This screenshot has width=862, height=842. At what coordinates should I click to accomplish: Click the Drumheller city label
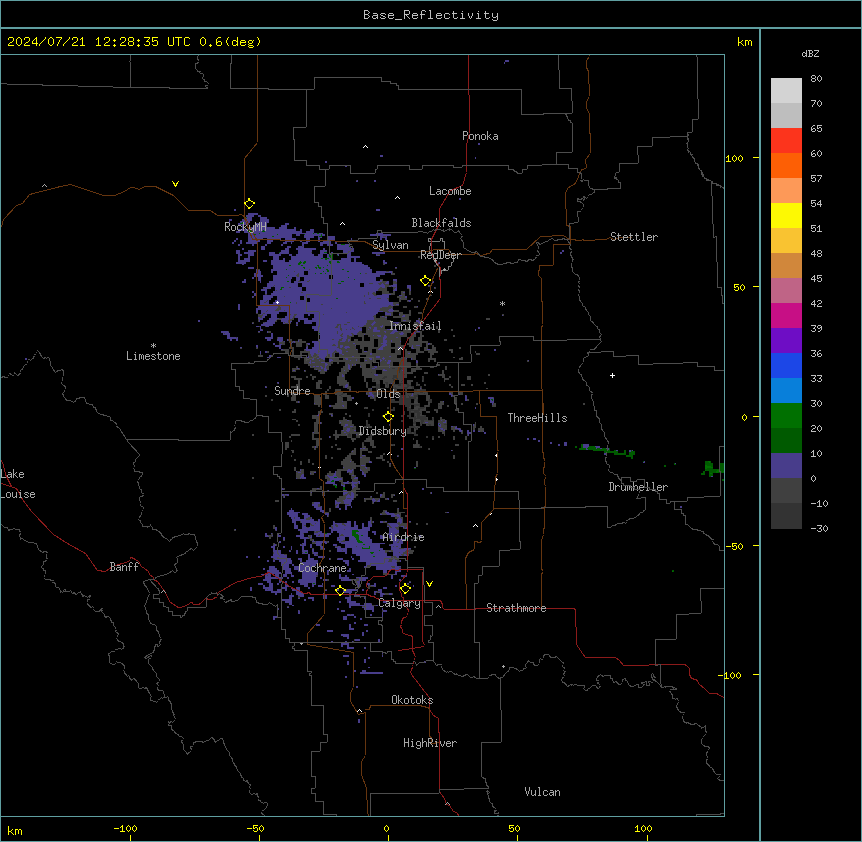638,487
